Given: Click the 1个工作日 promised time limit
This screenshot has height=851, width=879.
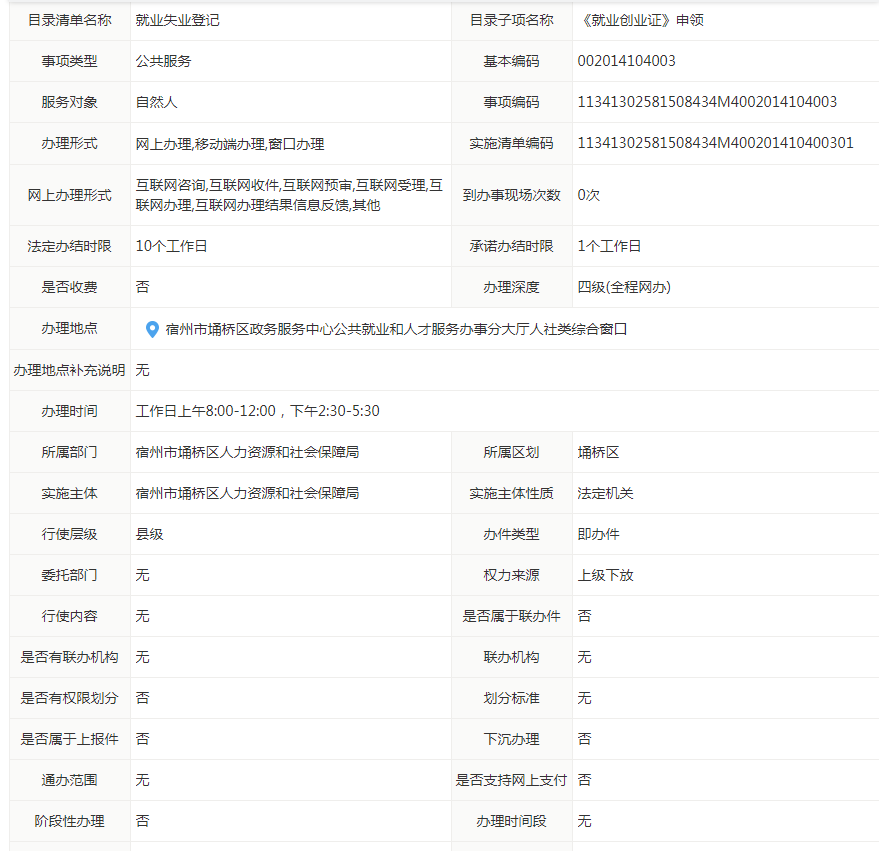Looking at the screenshot, I should pyautogui.click(x=609, y=246).
